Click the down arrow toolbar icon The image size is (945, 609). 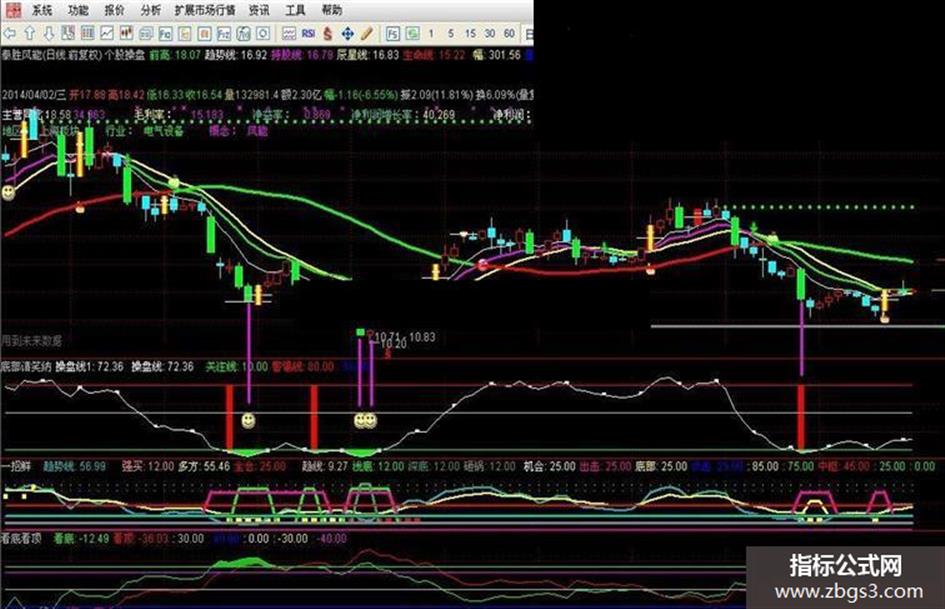(x=49, y=34)
